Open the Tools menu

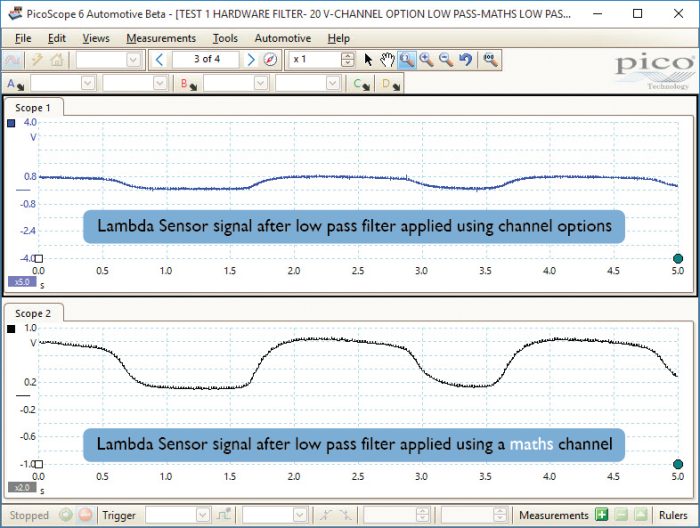225,38
